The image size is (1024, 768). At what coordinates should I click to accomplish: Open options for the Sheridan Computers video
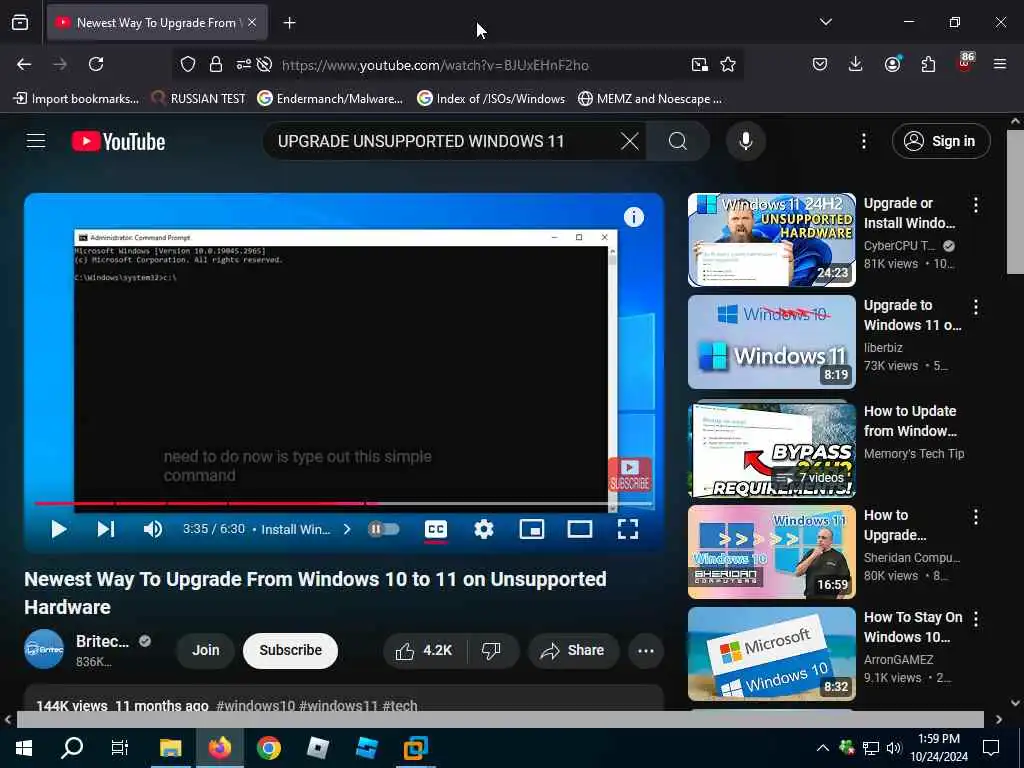pyautogui.click(x=976, y=517)
